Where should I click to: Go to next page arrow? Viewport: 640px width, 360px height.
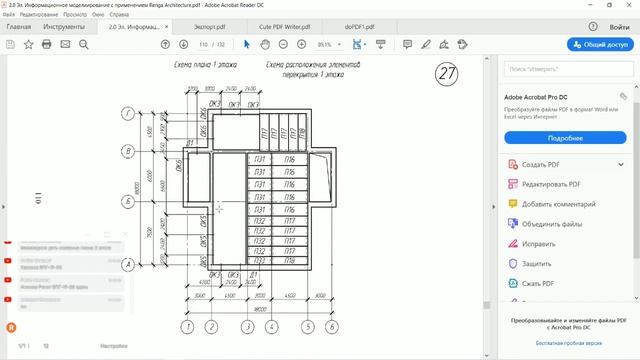tap(184, 44)
